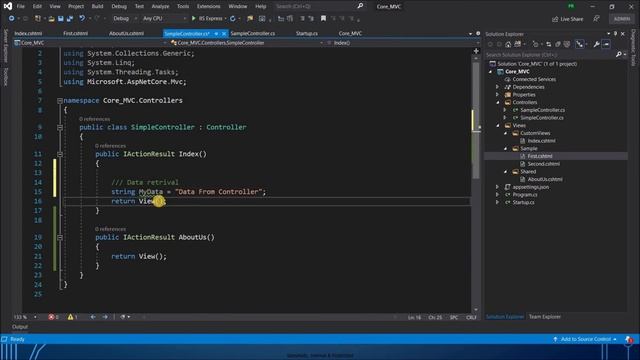Click the notifications icon in the status bar
Viewport: 640px width, 360px height.
point(629,339)
